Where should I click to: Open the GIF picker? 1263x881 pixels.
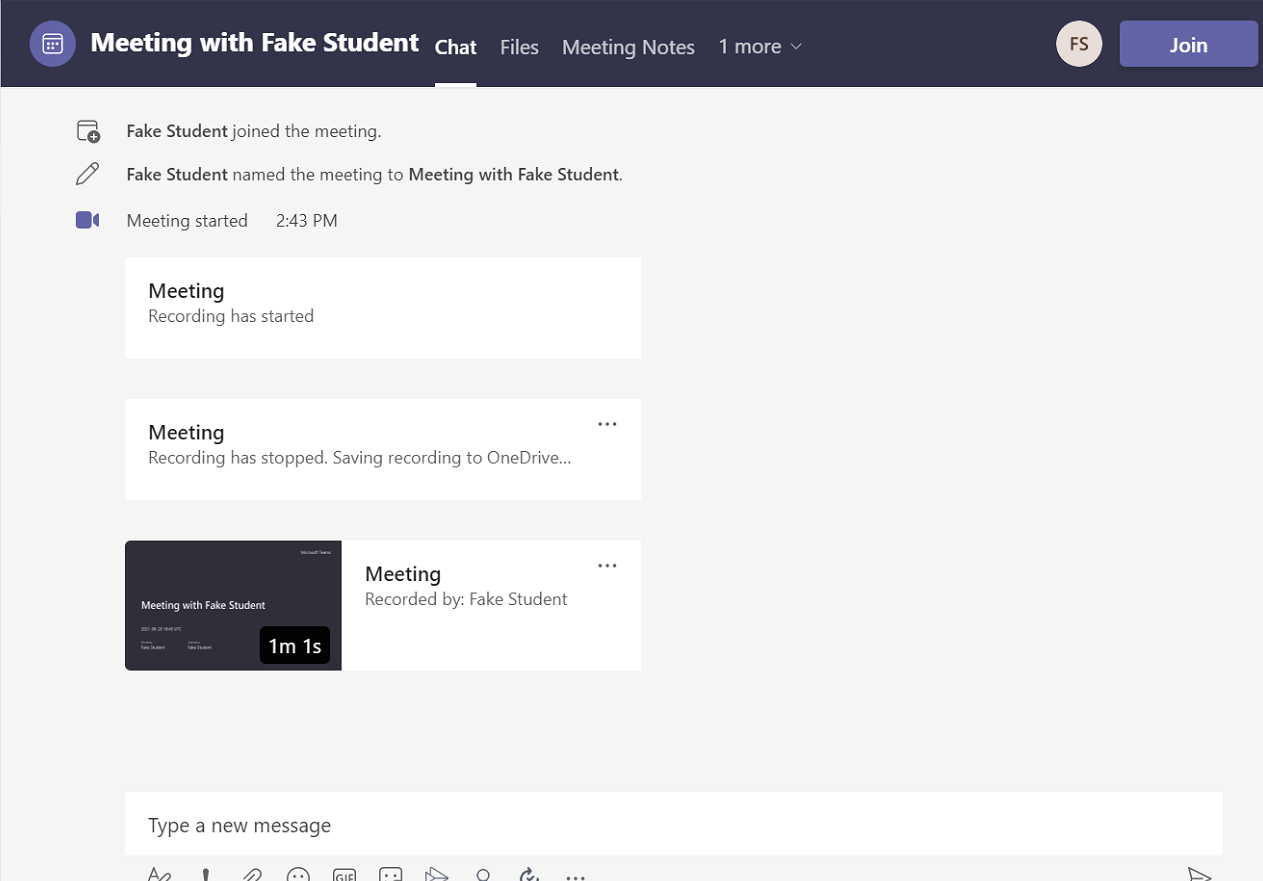[344, 874]
